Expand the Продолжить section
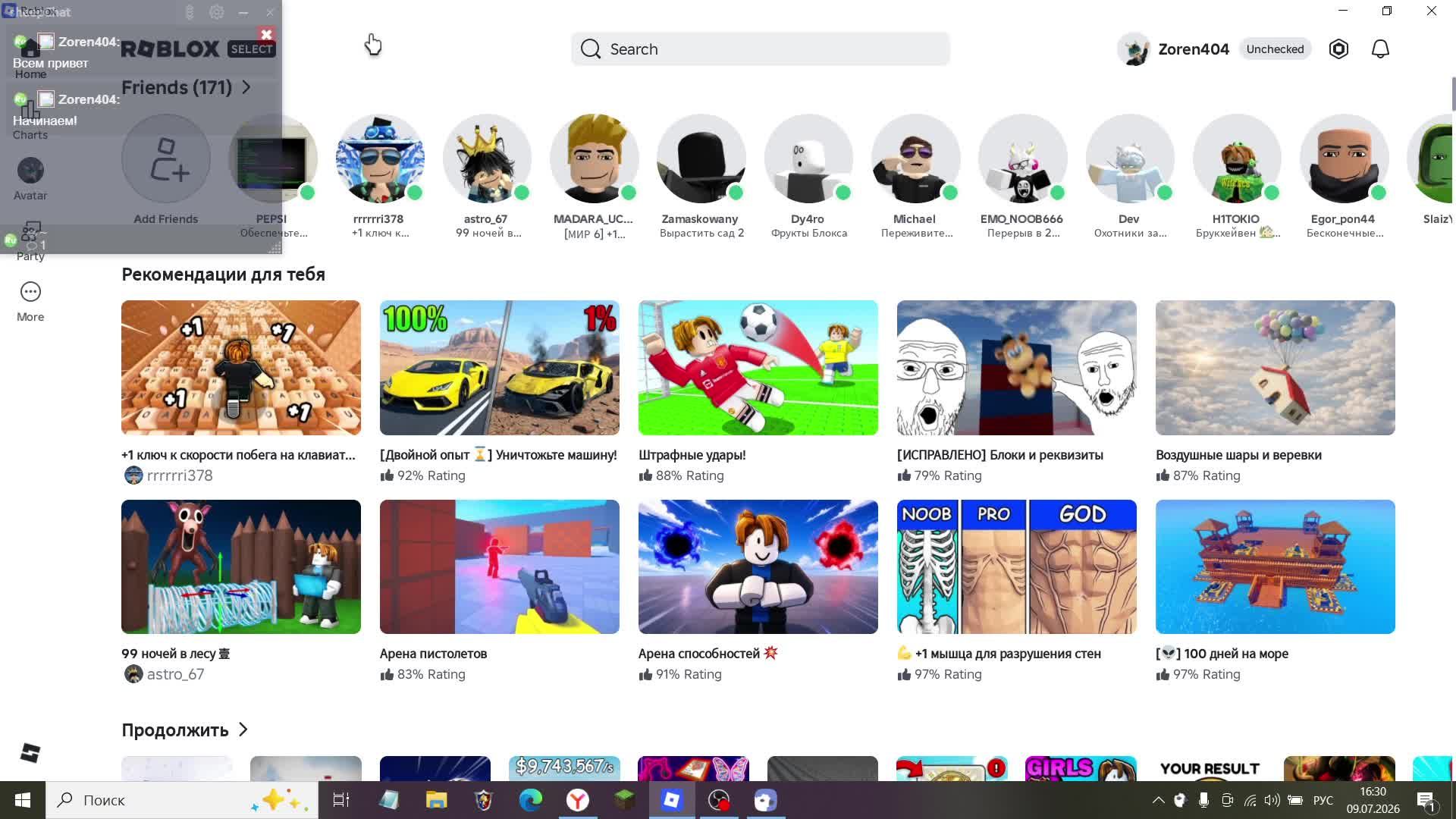This screenshot has height=819, width=1456. (184, 730)
